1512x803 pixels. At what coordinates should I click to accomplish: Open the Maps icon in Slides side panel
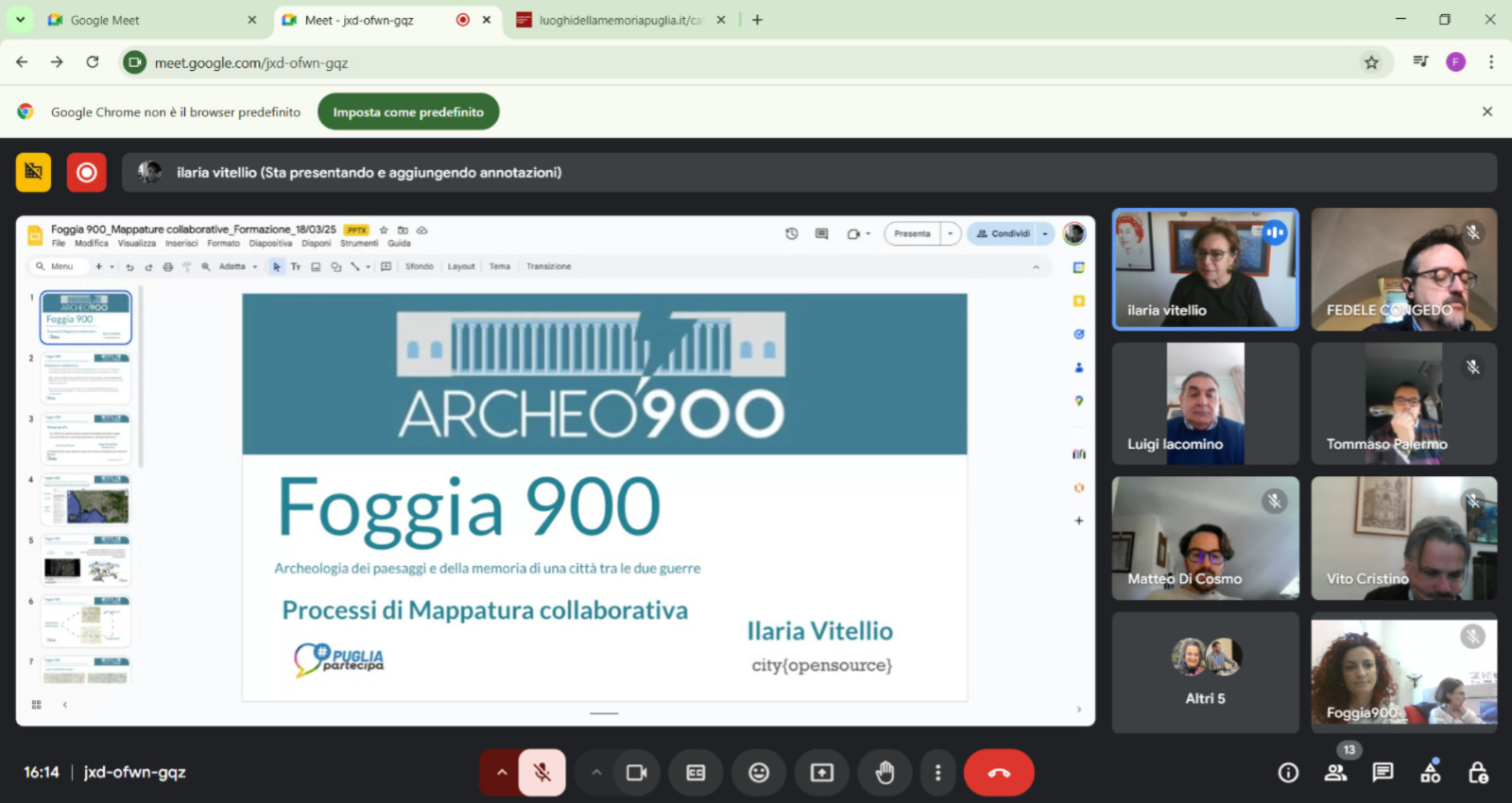(1078, 401)
